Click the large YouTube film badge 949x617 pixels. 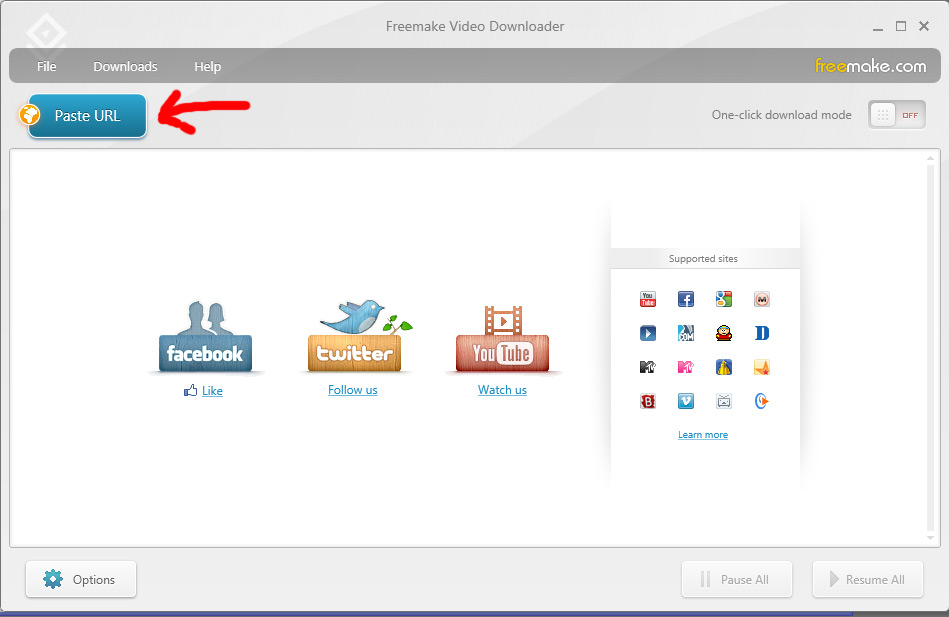tap(502, 338)
